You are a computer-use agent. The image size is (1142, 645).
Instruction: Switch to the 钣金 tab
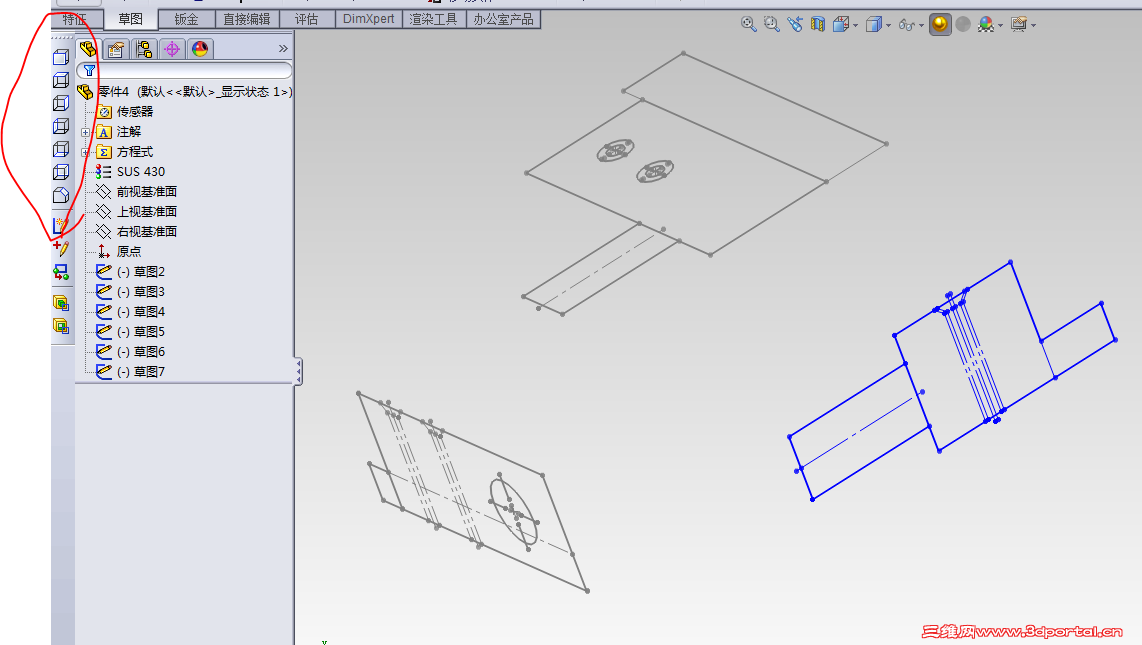186,19
